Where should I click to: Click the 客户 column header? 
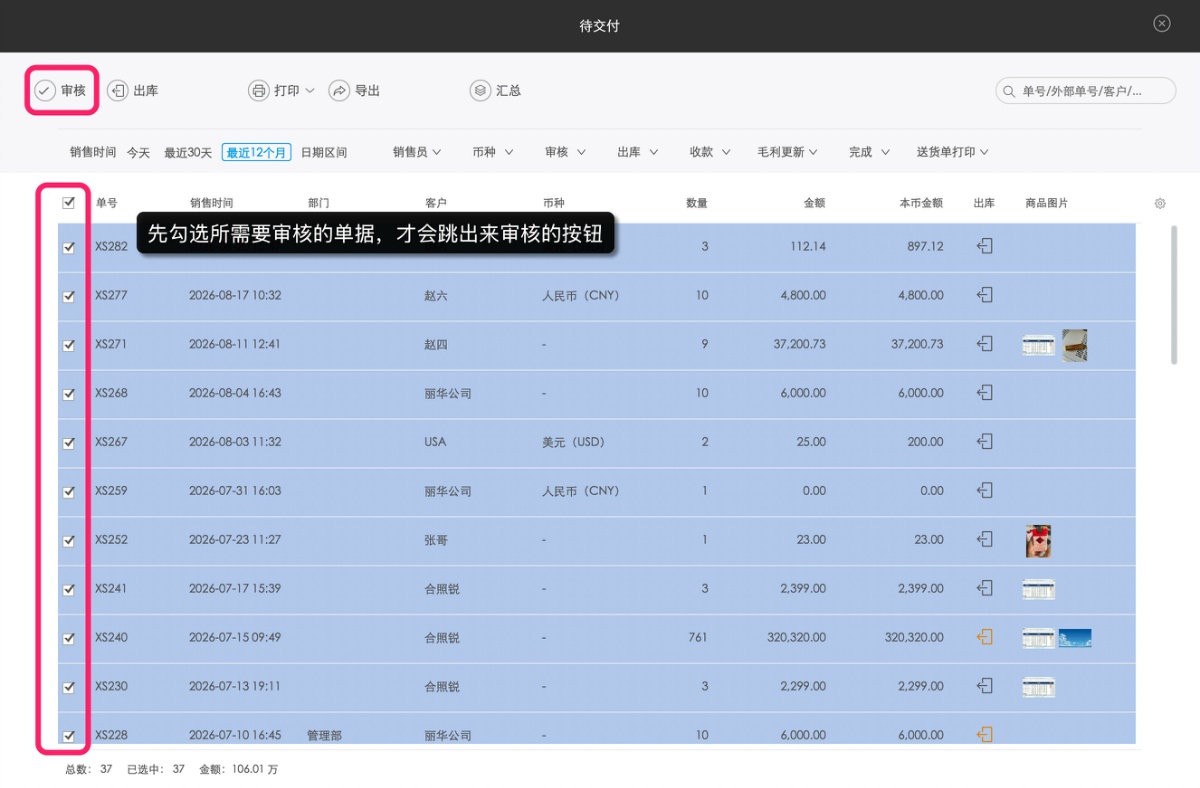pos(436,203)
